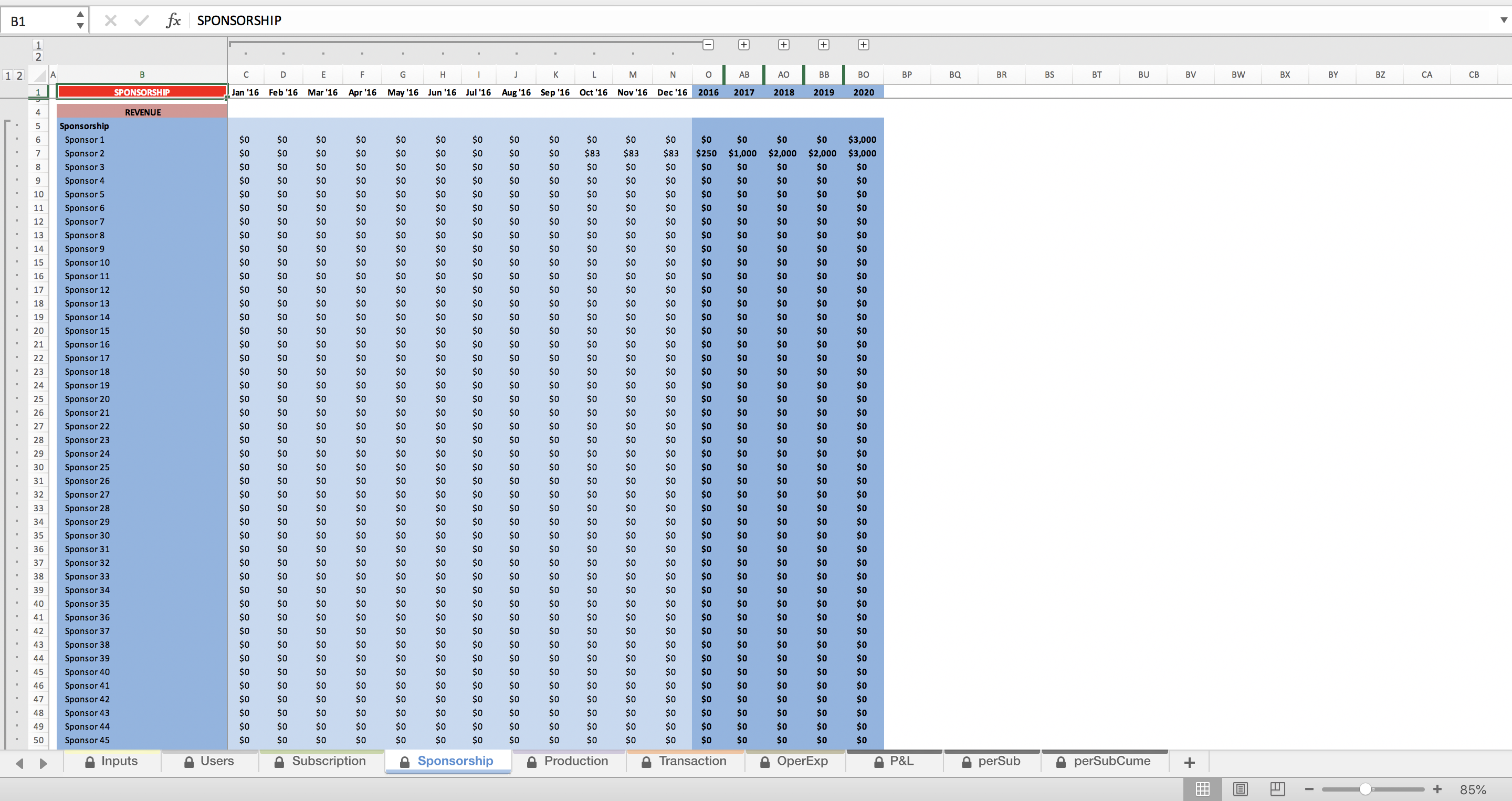This screenshot has width=1512, height=801.
Task: Open the insert function fx button
Action: (173, 21)
